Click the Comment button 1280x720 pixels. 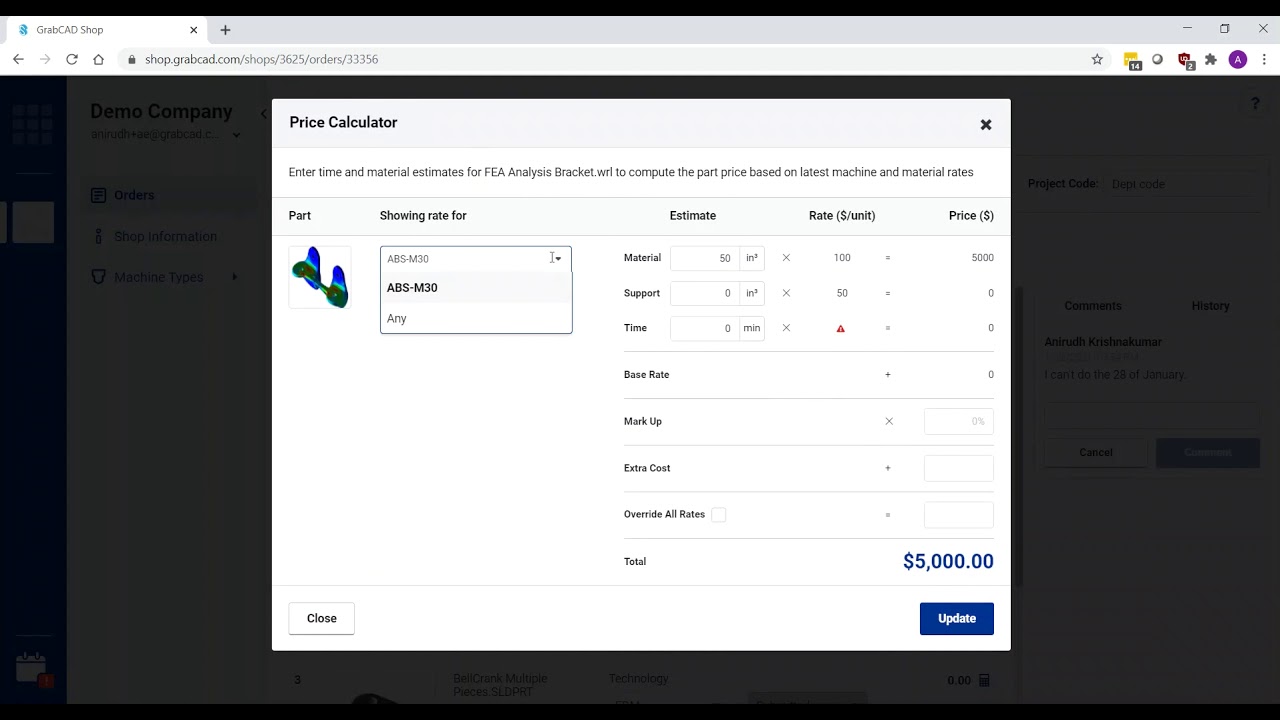(x=1208, y=452)
